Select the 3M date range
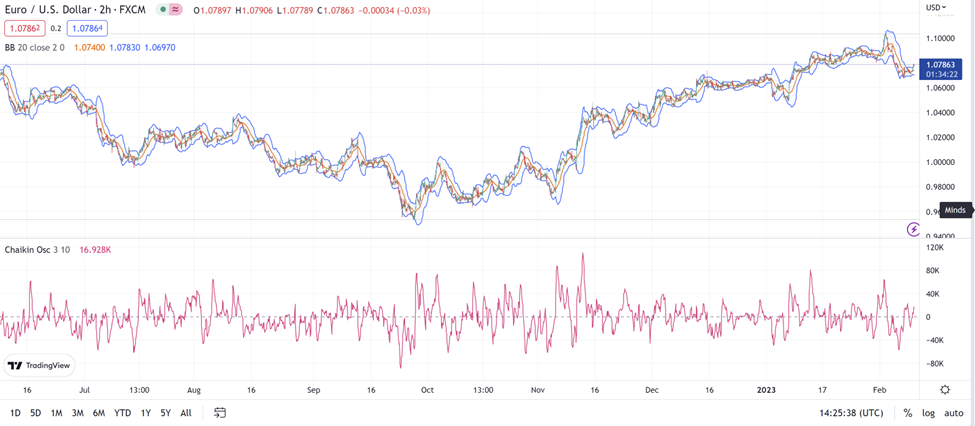This screenshot has height=426, width=975. coord(78,413)
